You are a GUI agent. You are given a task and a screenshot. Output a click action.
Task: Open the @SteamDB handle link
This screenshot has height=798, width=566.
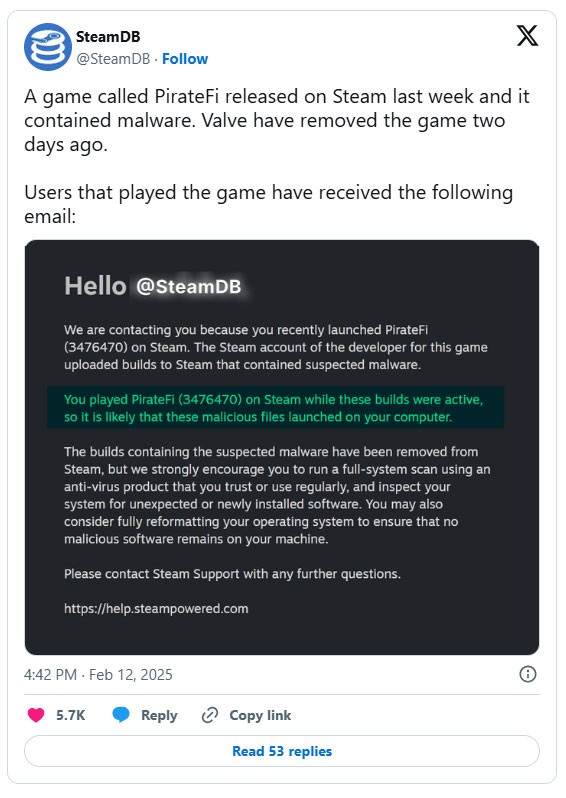pos(113,59)
